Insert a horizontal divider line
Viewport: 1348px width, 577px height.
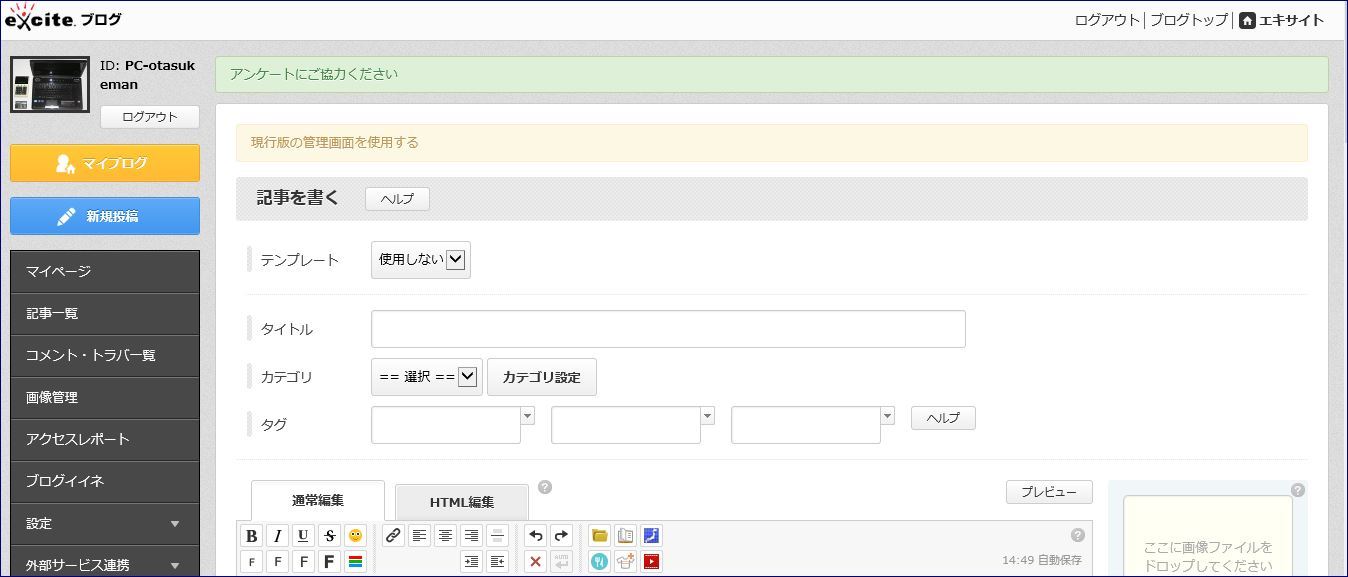pyautogui.click(x=497, y=536)
